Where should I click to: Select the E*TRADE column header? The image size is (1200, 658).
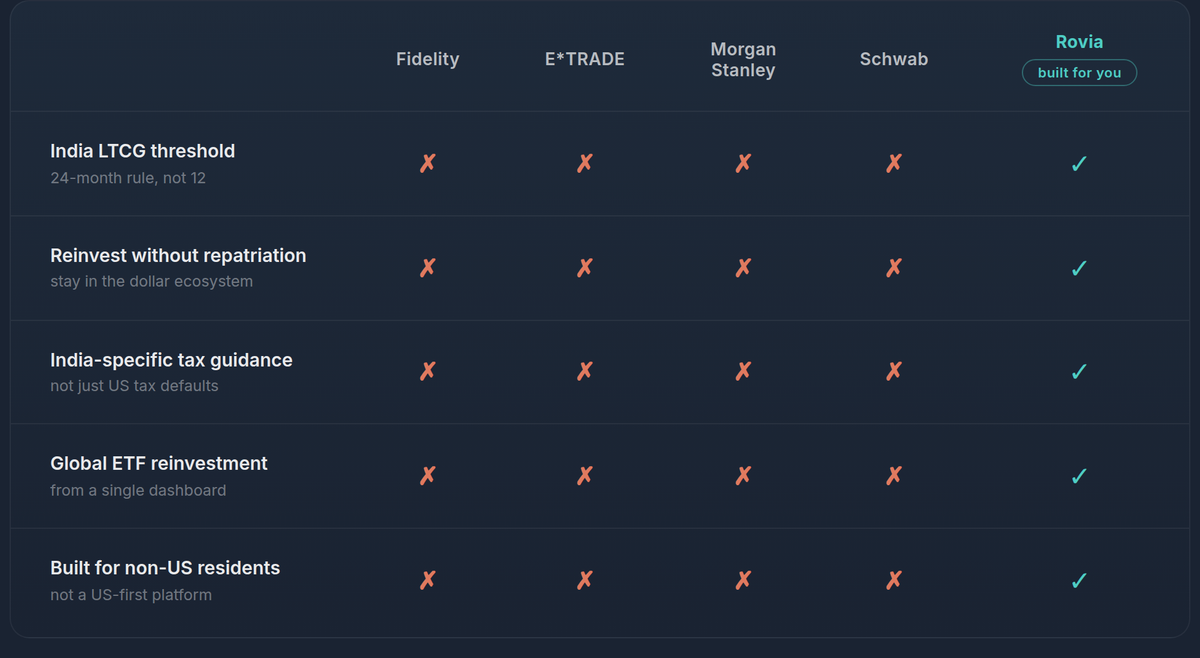point(585,59)
